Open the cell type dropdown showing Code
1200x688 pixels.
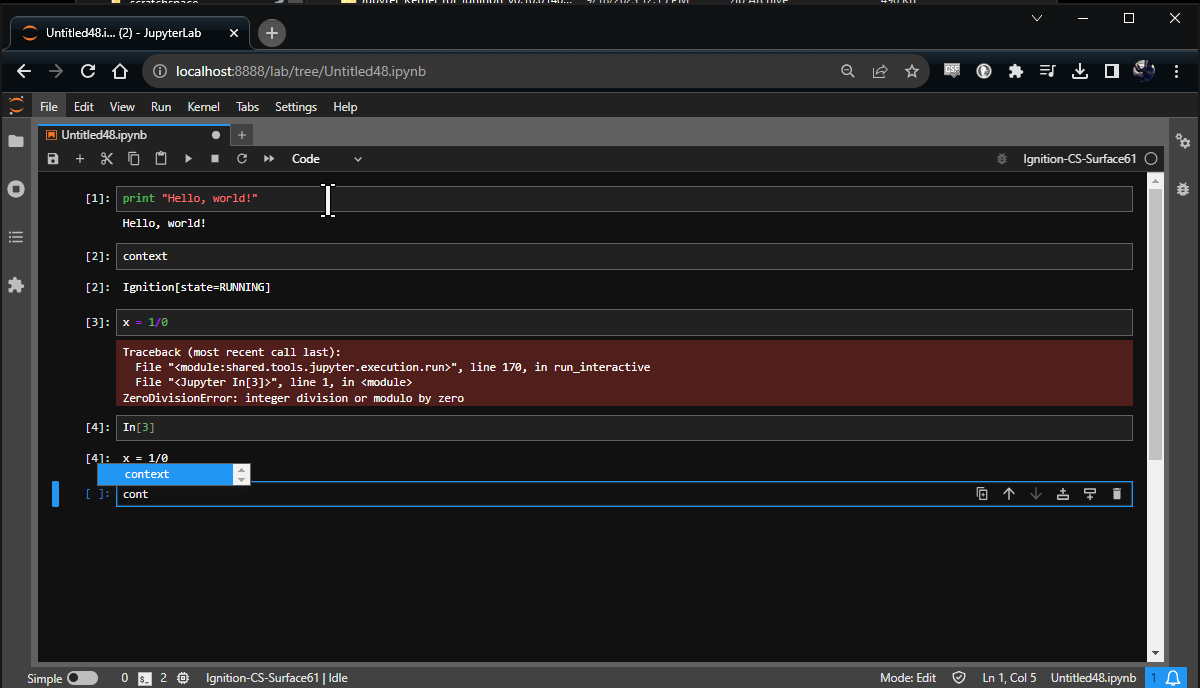(x=327, y=159)
